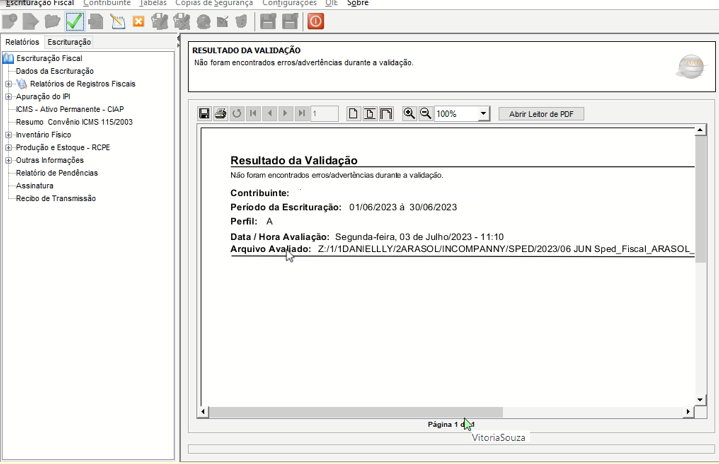The width and height of the screenshot is (719, 464).
Task: Click the report horizontal scrollbar thumb
Action: click(355, 412)
